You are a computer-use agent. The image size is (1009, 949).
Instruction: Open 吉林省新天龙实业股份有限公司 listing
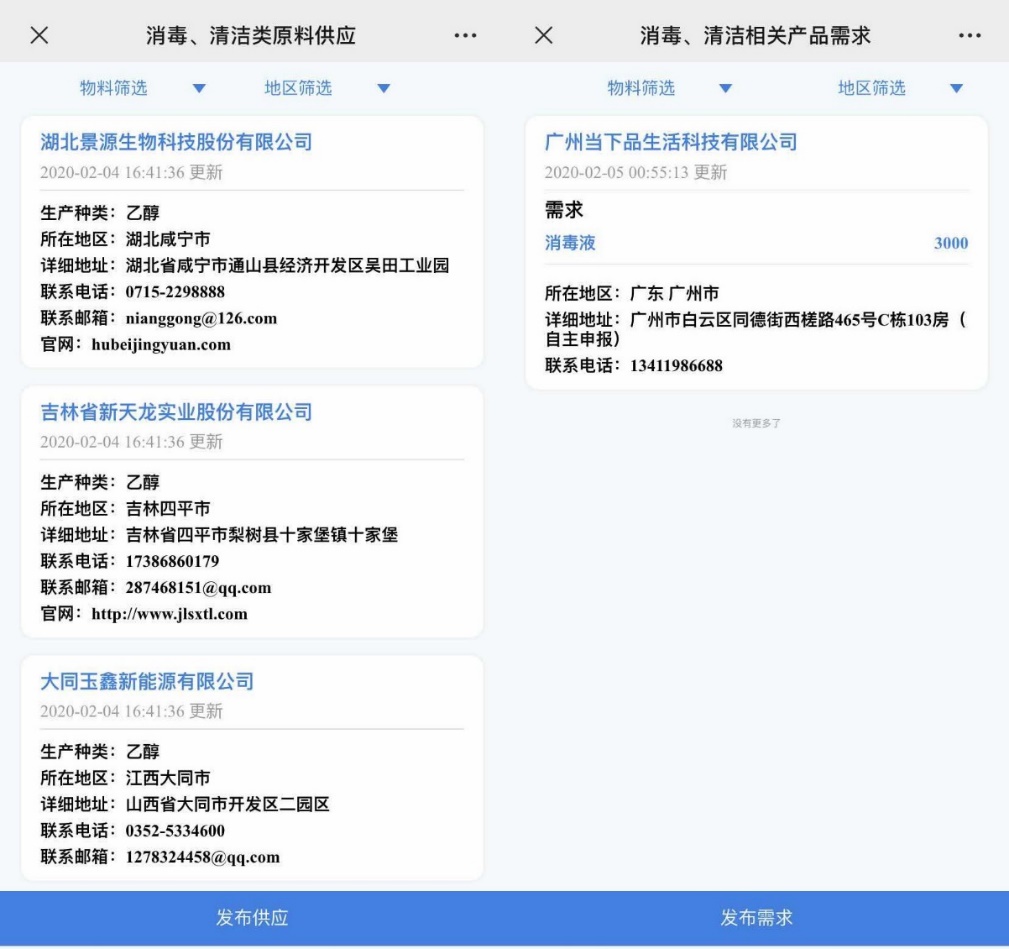pyautogui.click(x=176, y=412)
